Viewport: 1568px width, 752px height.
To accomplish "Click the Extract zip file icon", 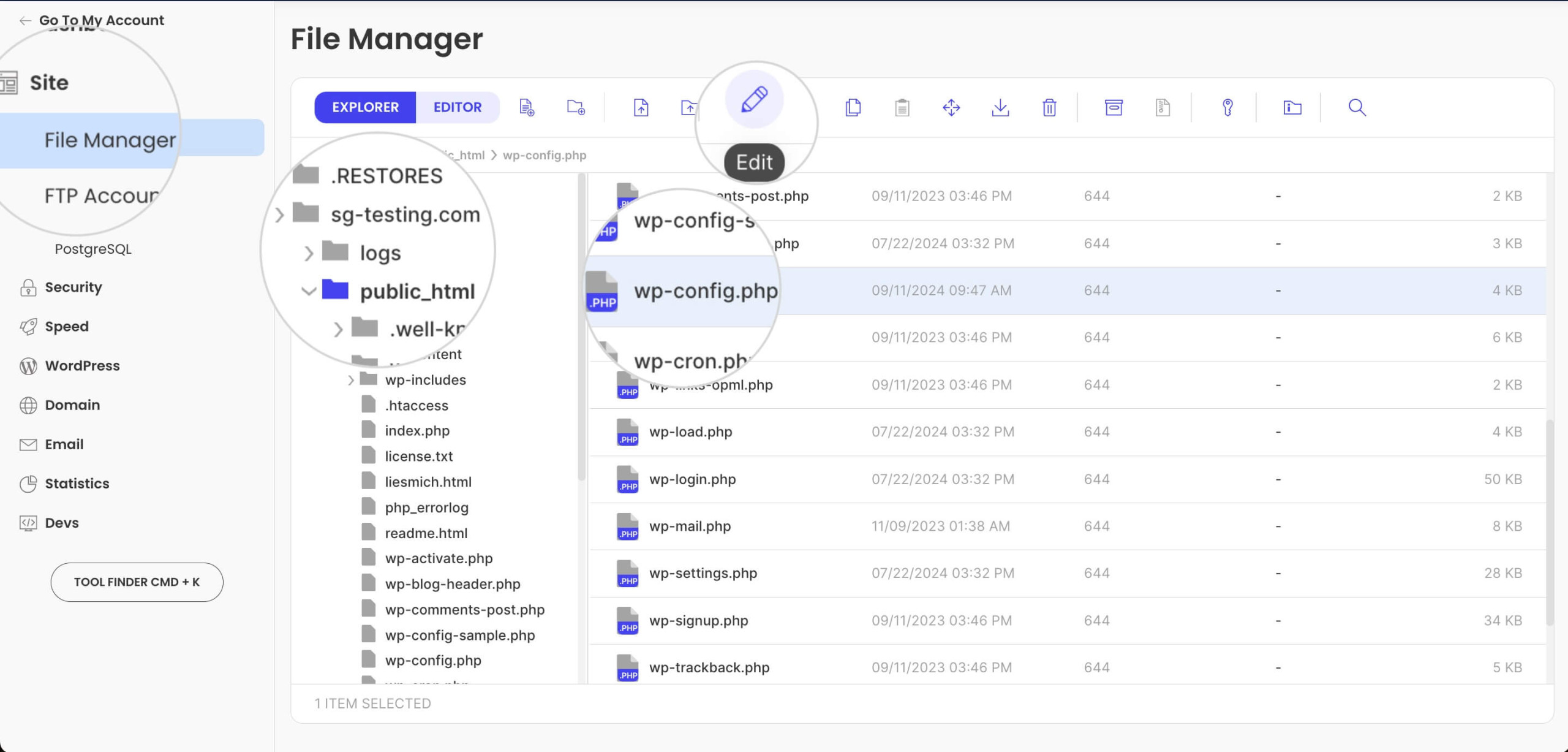I will click(x=1163, y=107).
